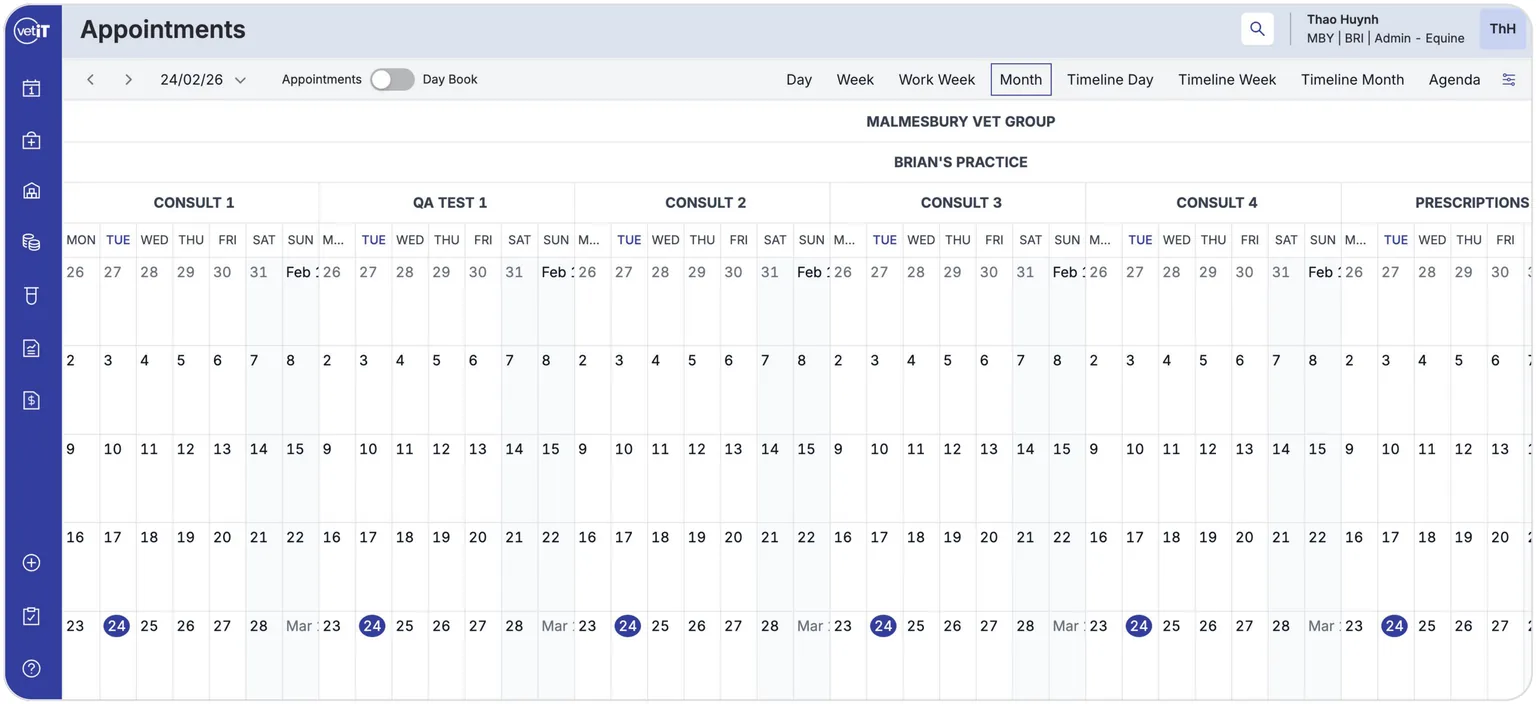Image resolution: width=1536 pixels, height=704 pixels.
Task: Open the dollar invoice document icon
Action: [x=32, y=400]
